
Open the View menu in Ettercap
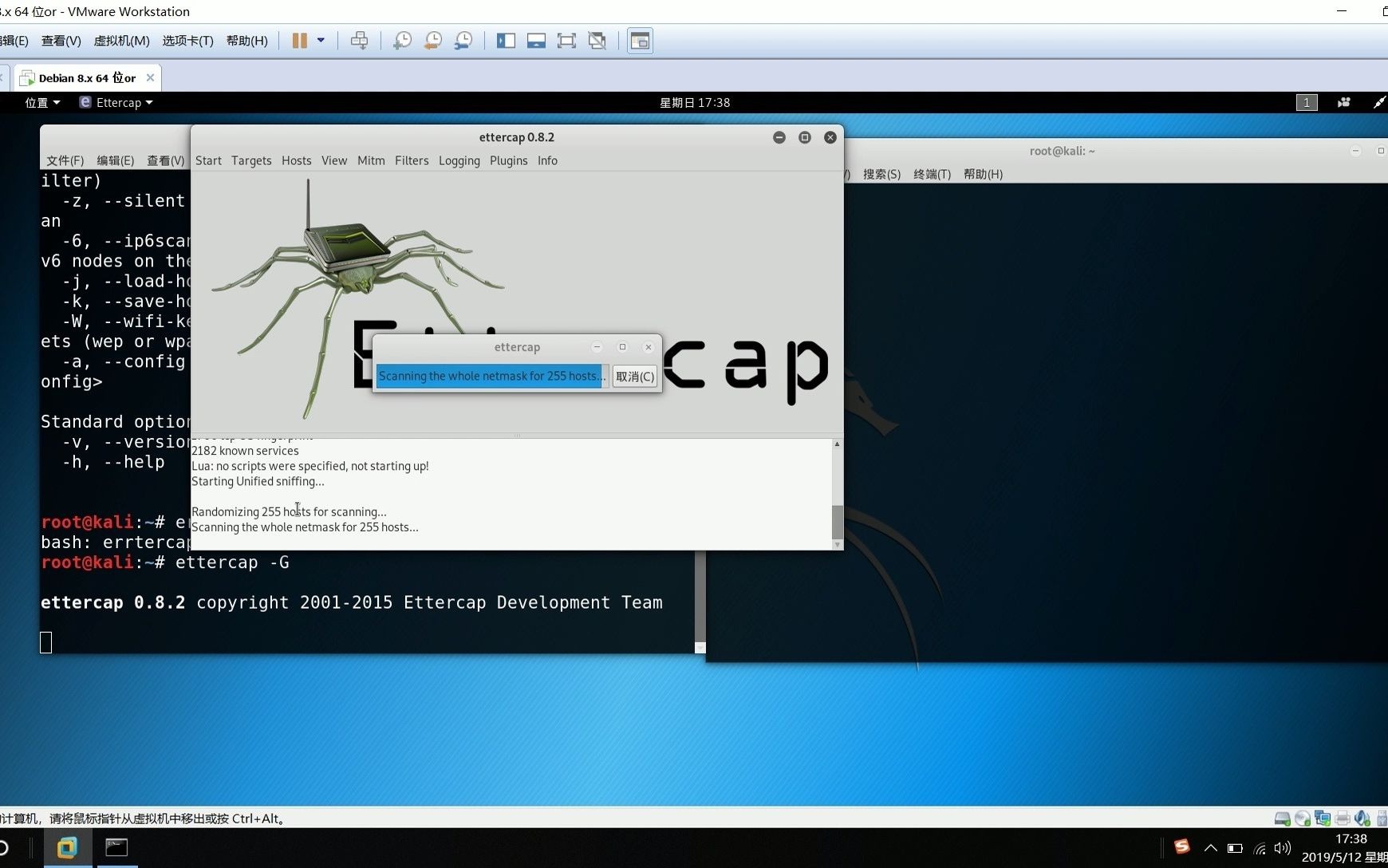[334, 160]
